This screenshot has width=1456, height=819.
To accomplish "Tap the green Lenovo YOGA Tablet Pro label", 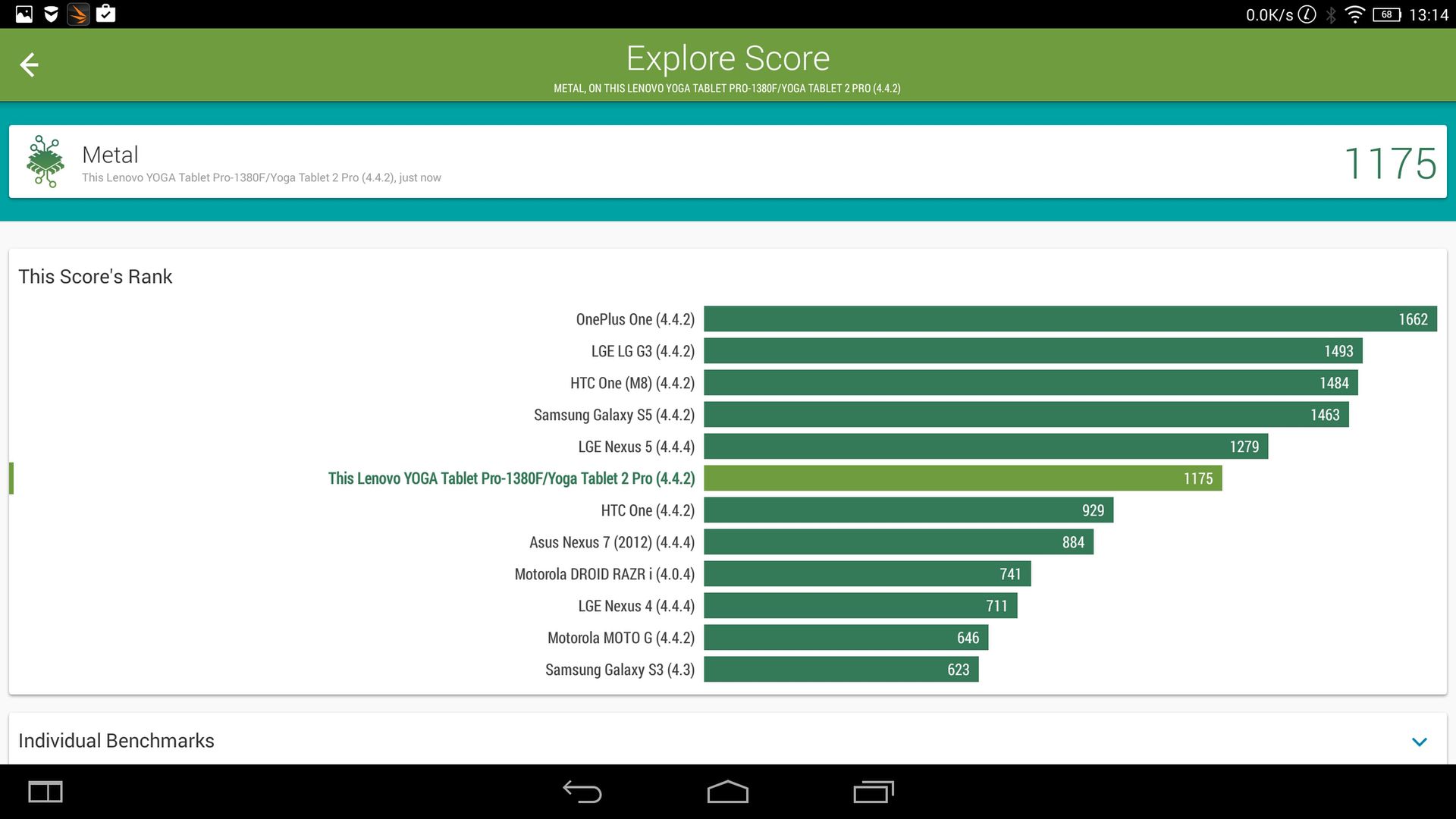I will click(511, 479).
